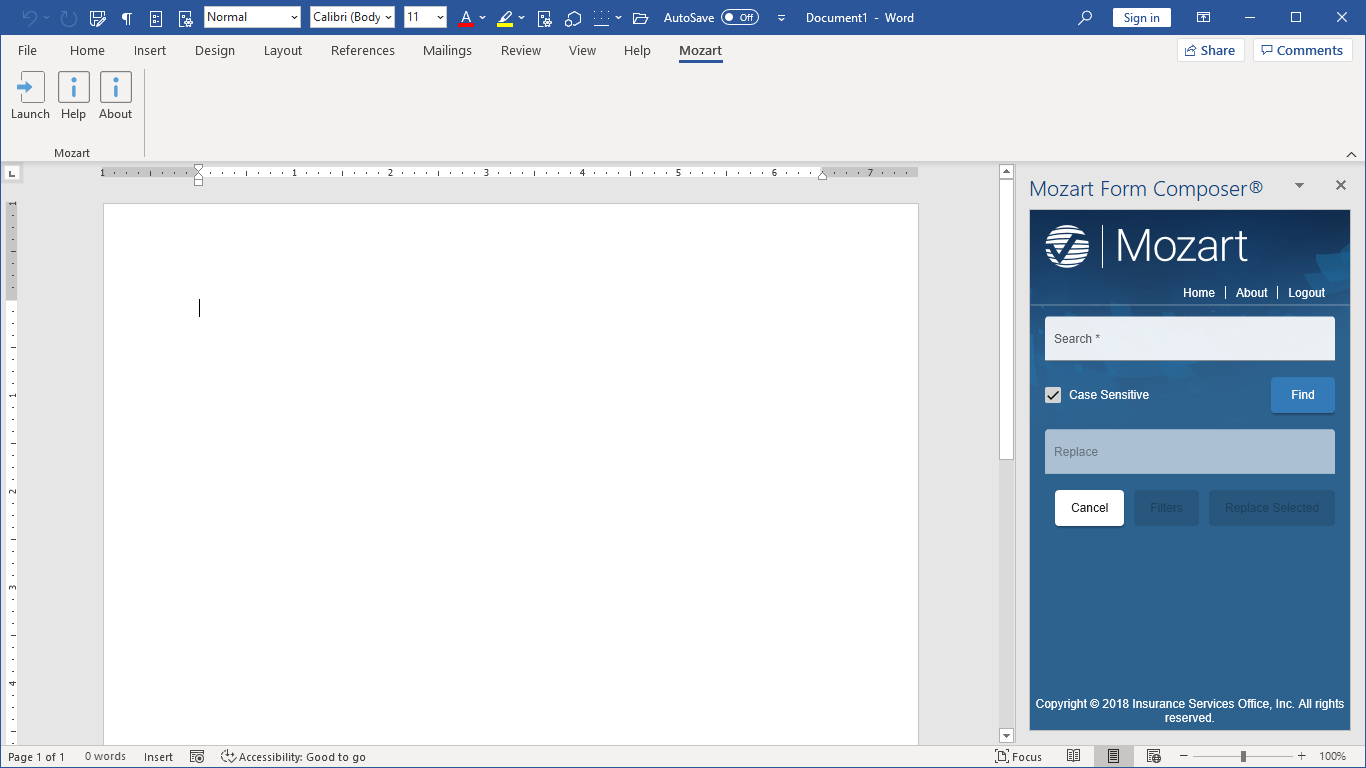This screenshot has height=768, width=1366.
Task: Click the font color A icon
Action: 465,18
